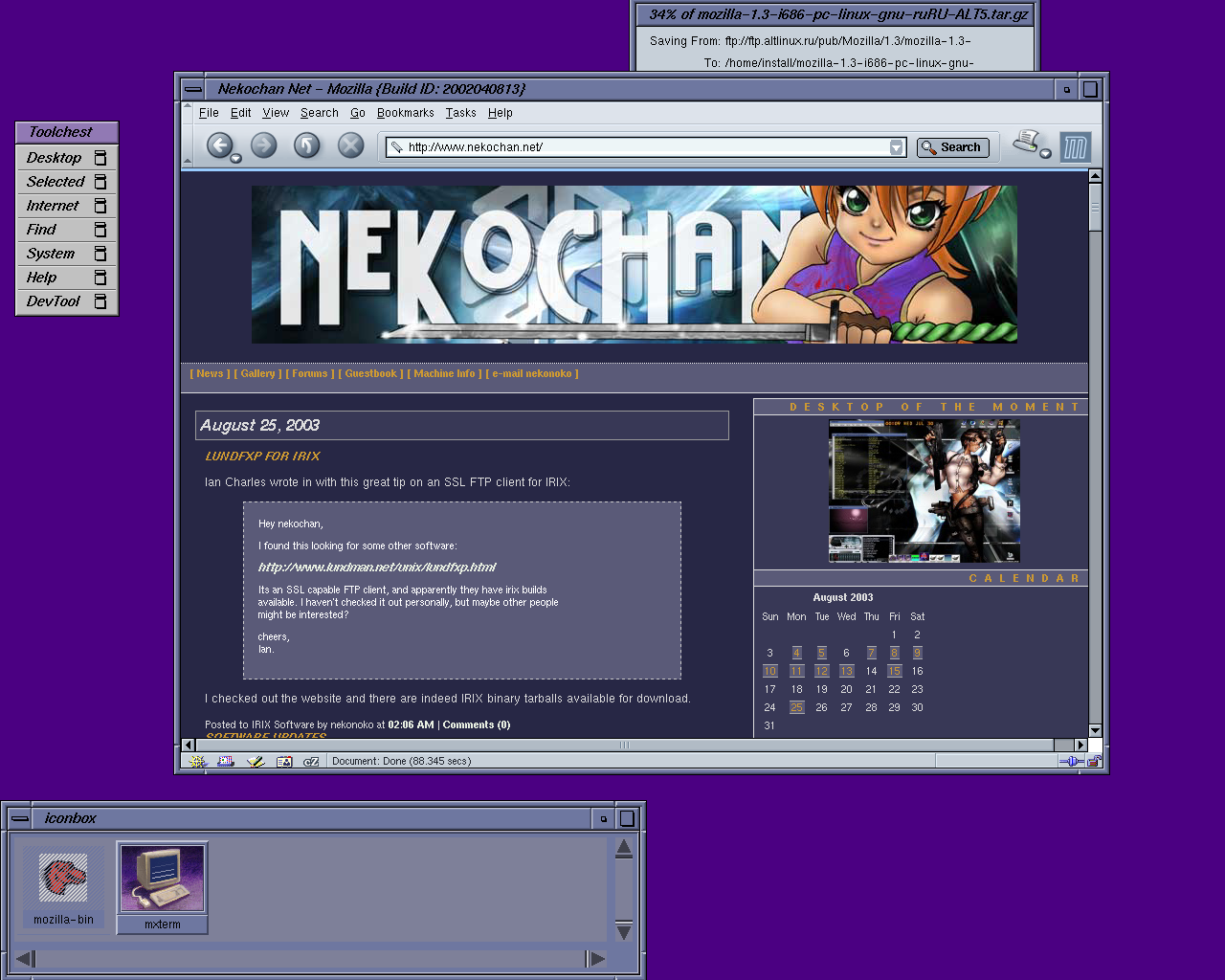The image size is (1225, 980).
Task: Click the Search button beside the URL bar
Action: [x=953, y=147]
